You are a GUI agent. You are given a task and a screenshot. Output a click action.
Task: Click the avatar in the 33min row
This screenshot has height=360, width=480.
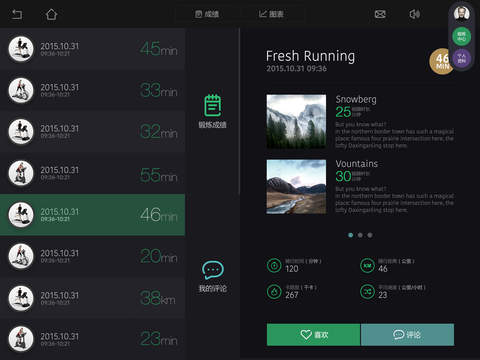21,90
